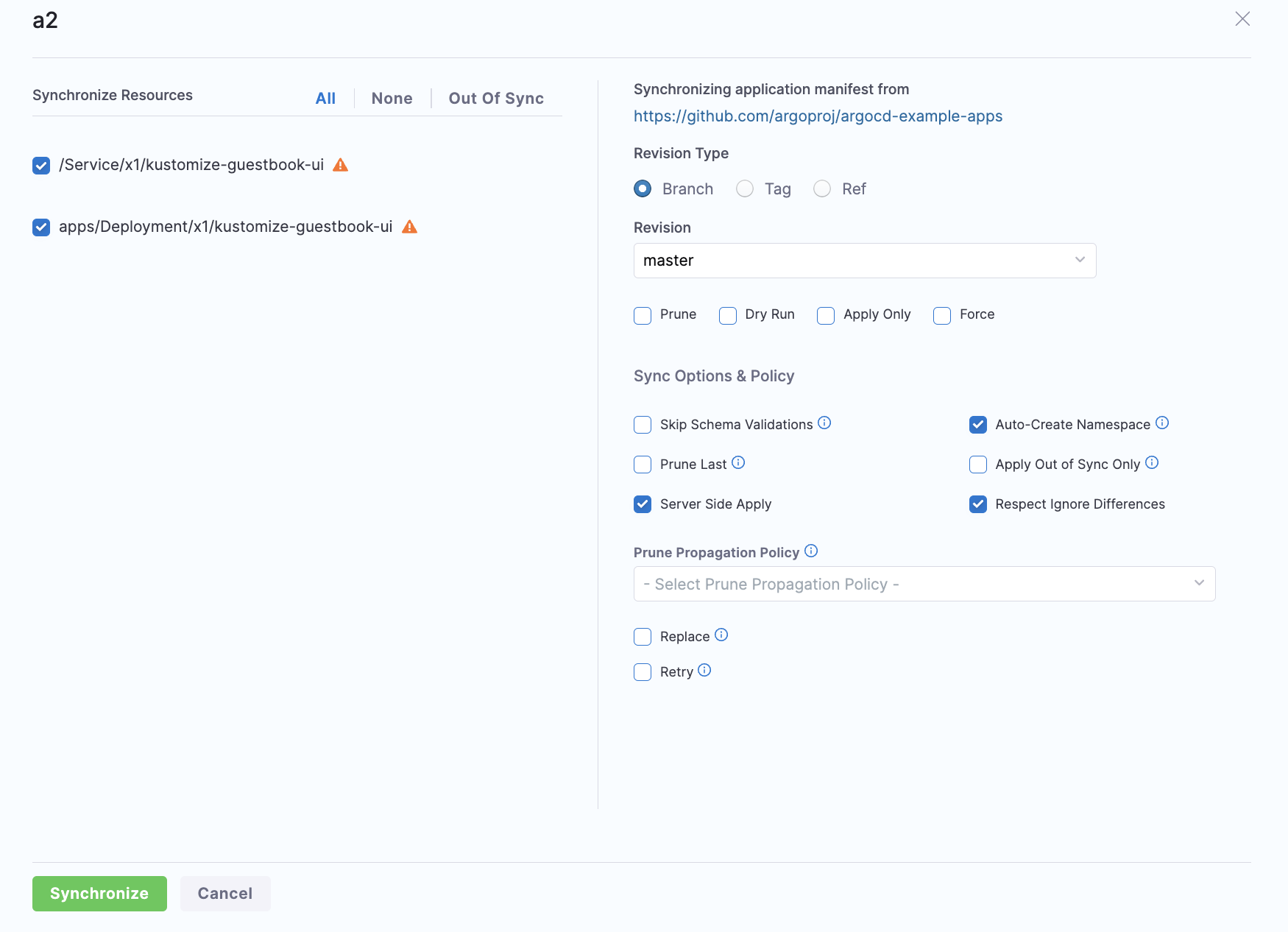Click warning icon beside Deployment kustomize-guestbook-ui
This screenshot has width=1288, height=932.
pos(409,227)
